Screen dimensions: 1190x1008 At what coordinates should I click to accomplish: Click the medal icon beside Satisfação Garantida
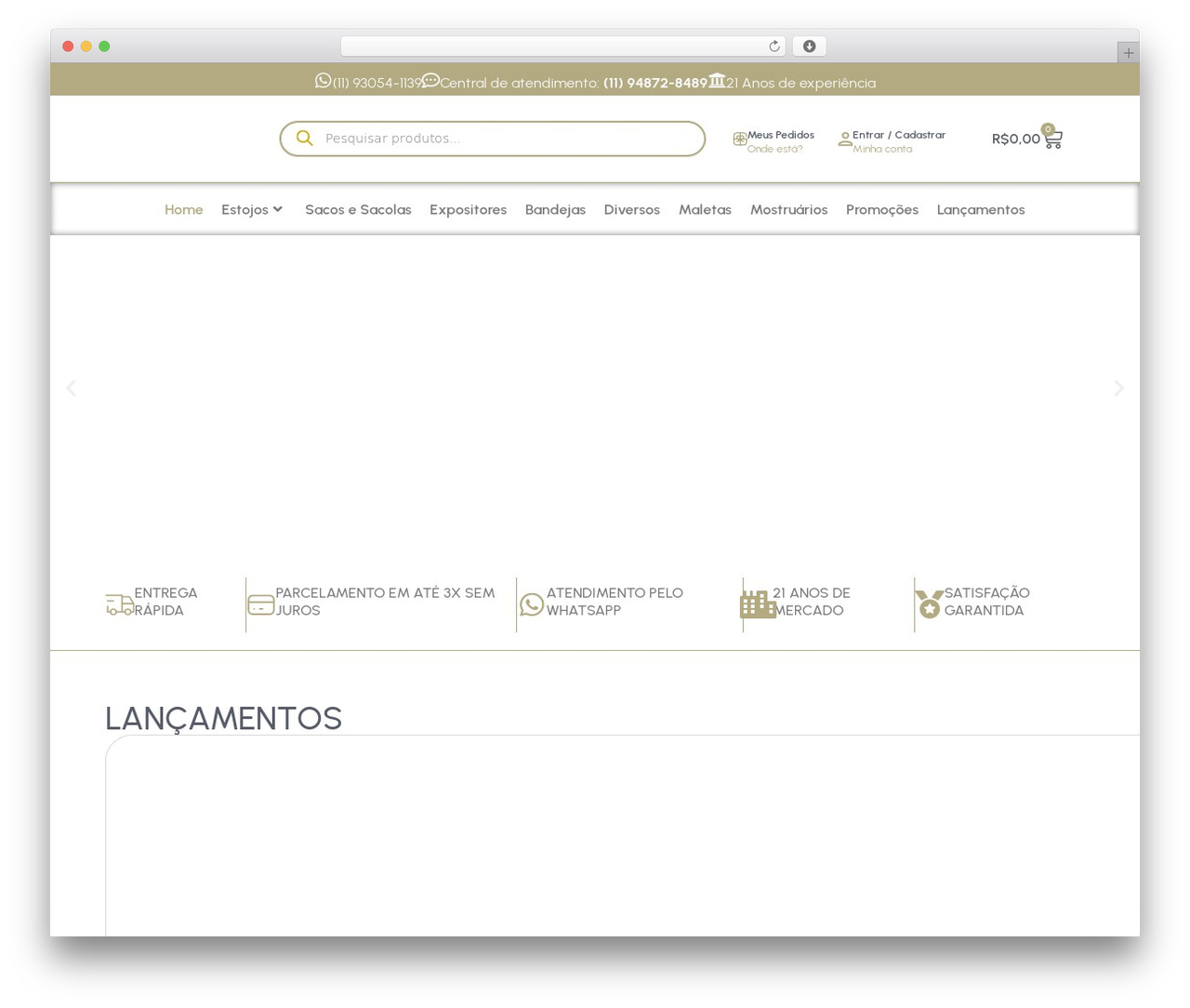click(x=930, y=604)
